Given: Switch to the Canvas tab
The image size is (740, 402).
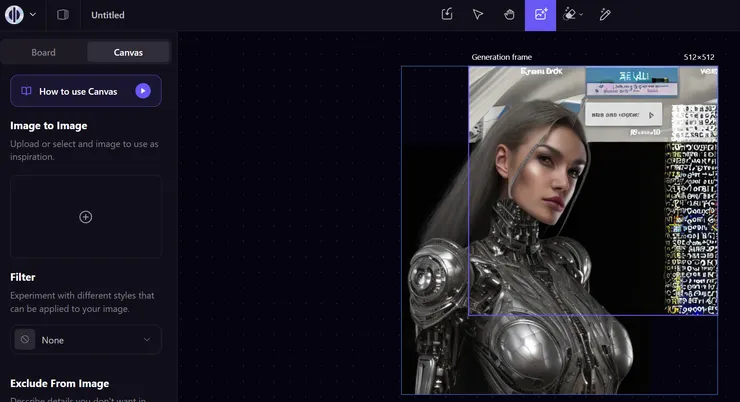Looking at the screenshot, I should (x=128, y=52).
